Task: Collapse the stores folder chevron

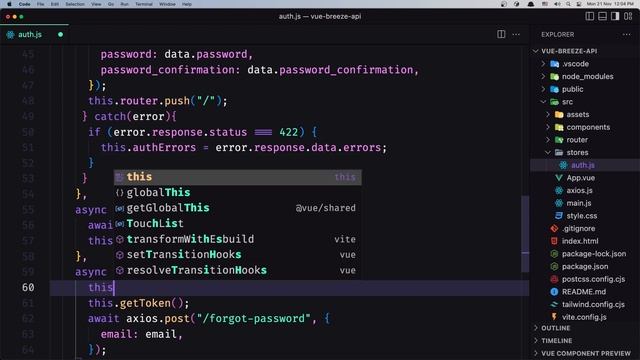Action: [x=548, y=152]
